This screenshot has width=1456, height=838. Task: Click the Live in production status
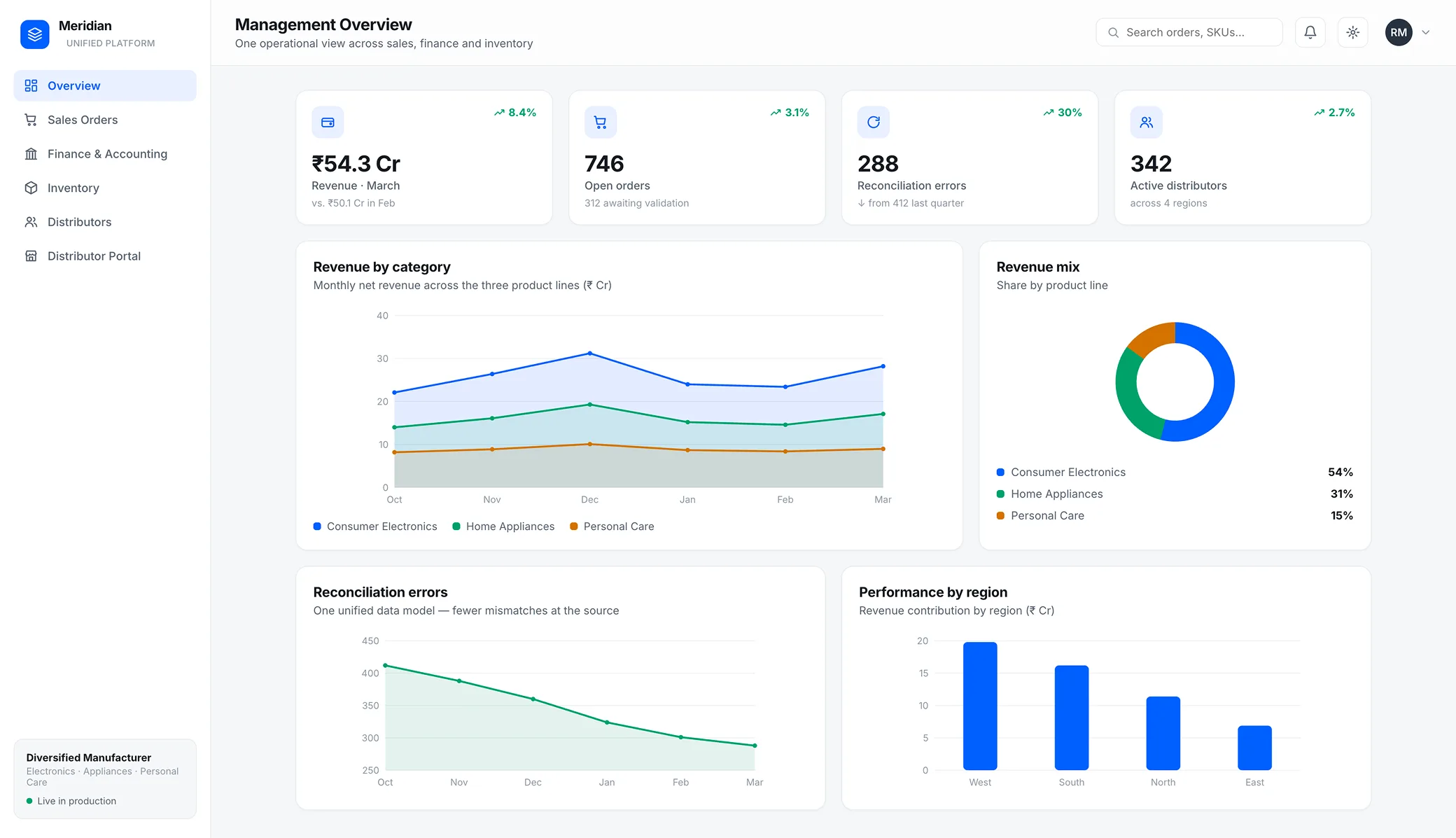point(71,801)
